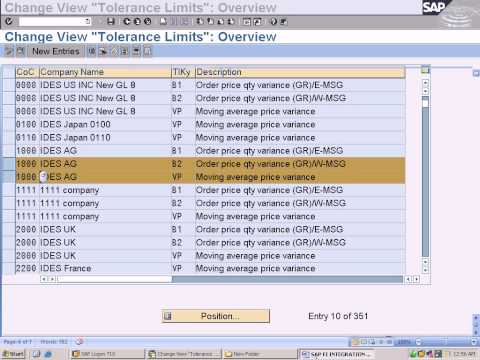Click the Enter checkmark icon in the SAP toolbar
Screen dimensions: 480x360
point(9,22)
